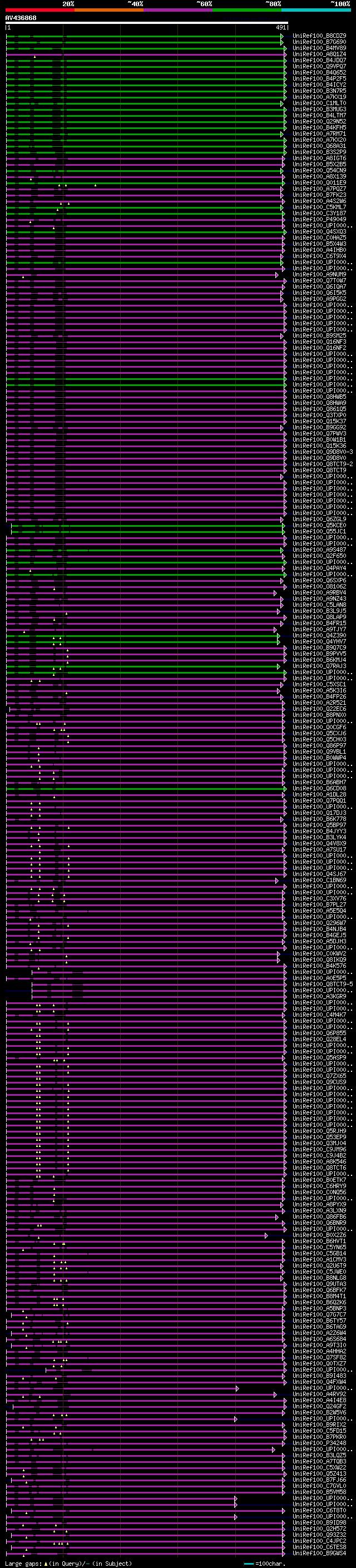Click green alignment bar for UniRef100_B8CDZ9

tap(145, 36)
